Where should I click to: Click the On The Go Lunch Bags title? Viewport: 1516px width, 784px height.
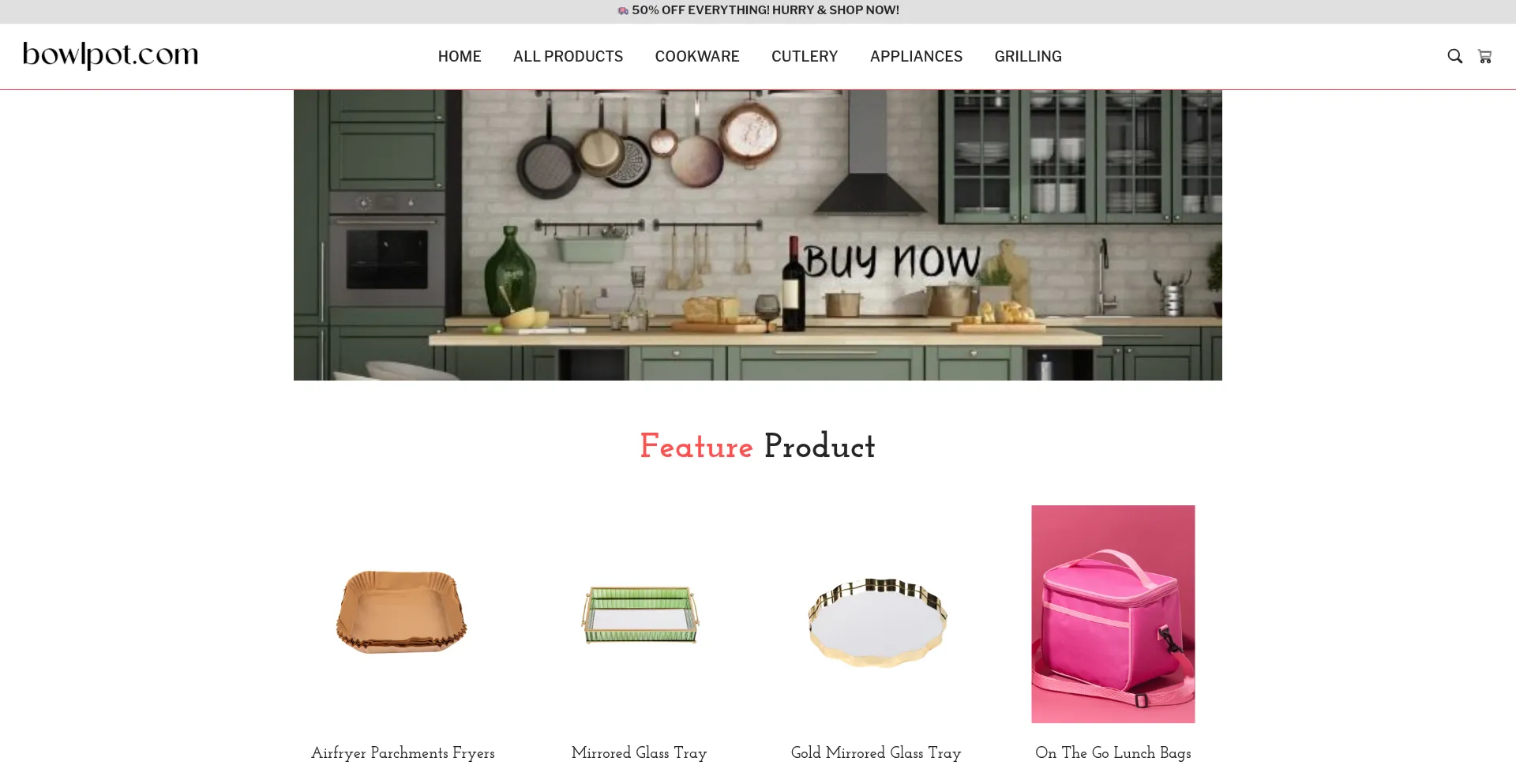click(1113, 753)
